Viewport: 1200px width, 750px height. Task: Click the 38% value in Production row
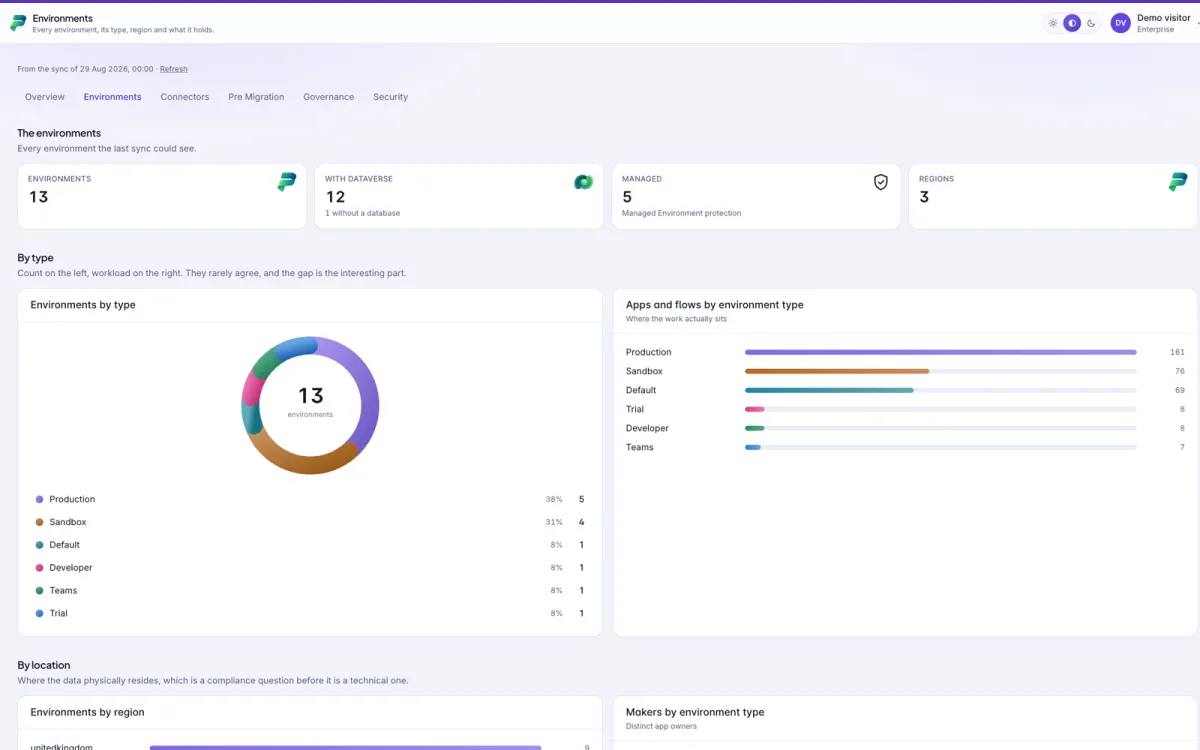554,499
